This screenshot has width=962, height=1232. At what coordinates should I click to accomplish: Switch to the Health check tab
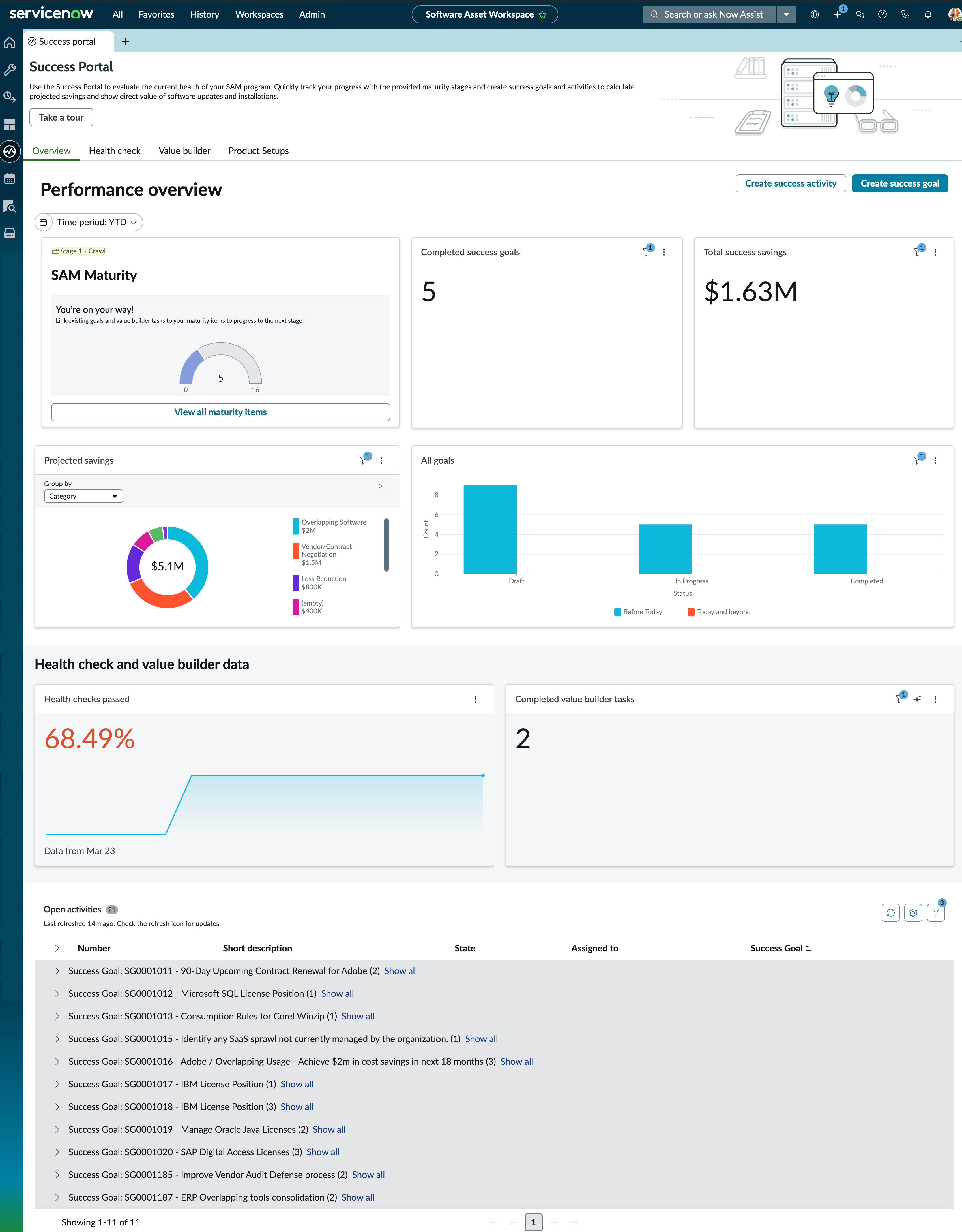click(115, 151)
